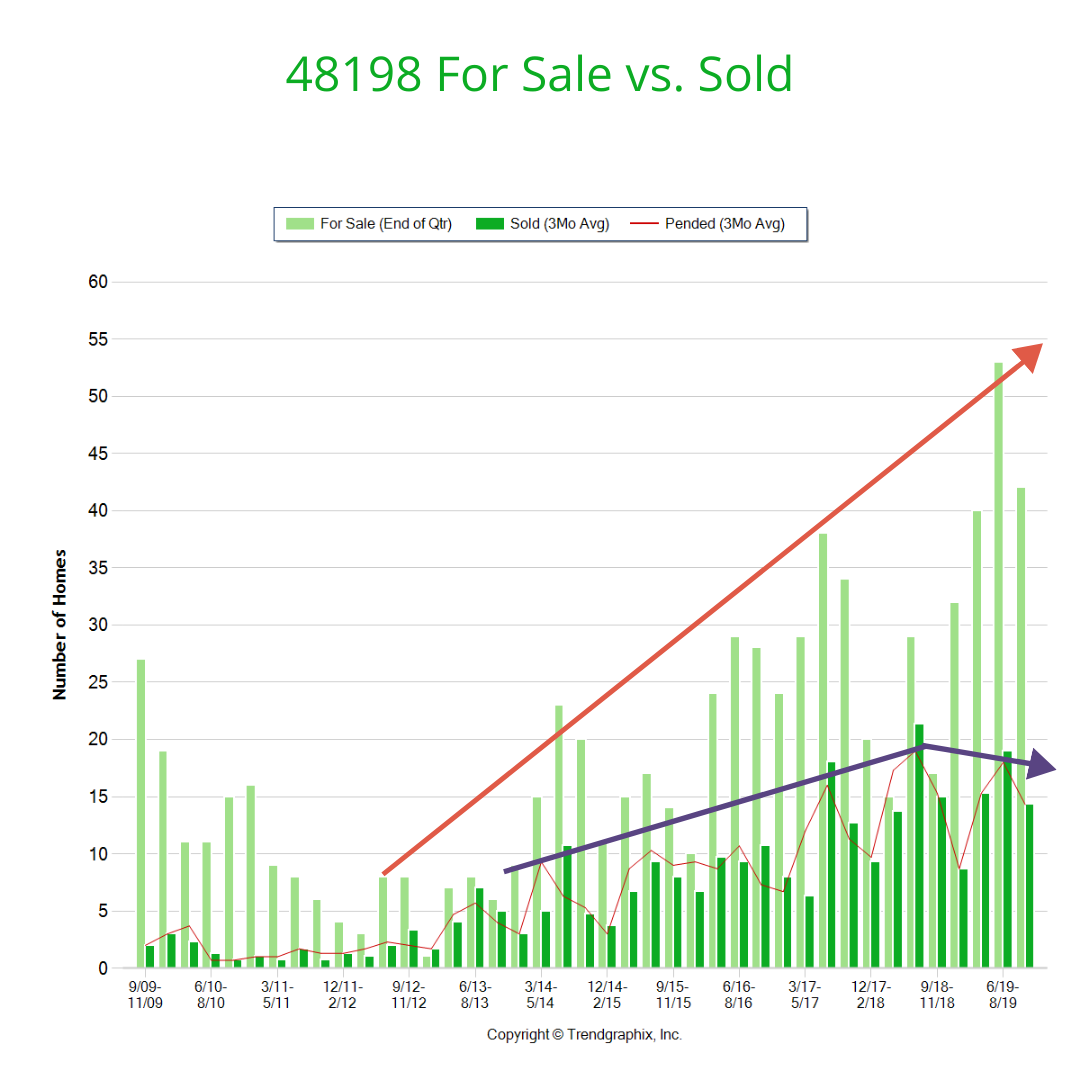
Task: Select the 'For Sale (End of Qtr)' legend label
Action: pyautogui.click(x=385, y=224)
